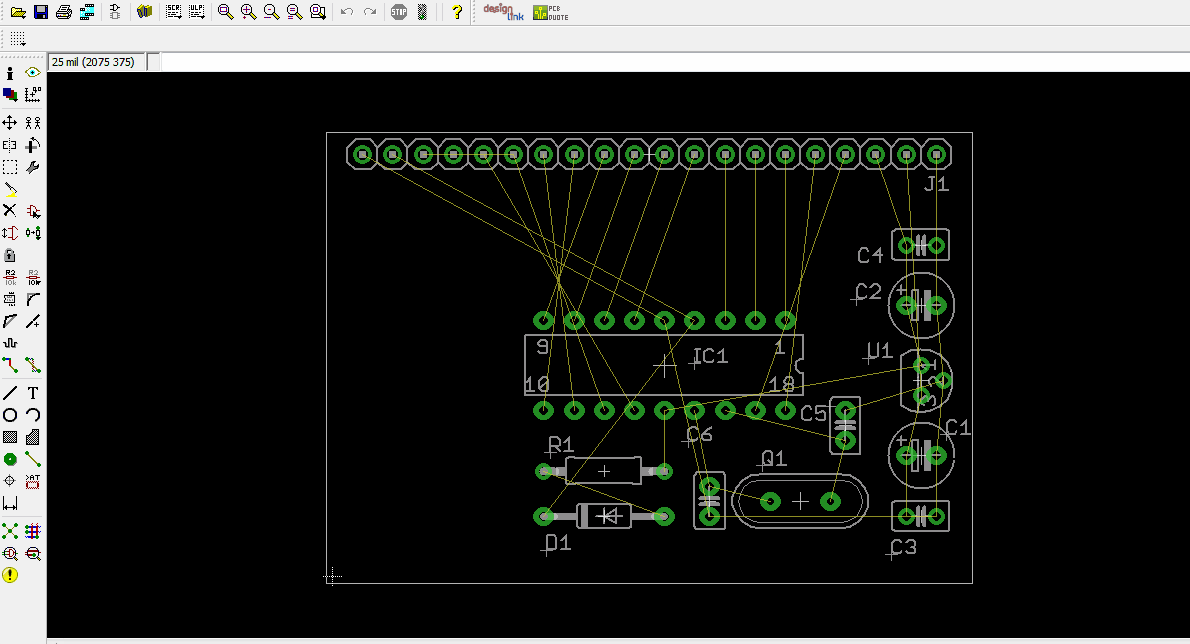
Task: Print the board layout
Action: (x=65, y=12)
